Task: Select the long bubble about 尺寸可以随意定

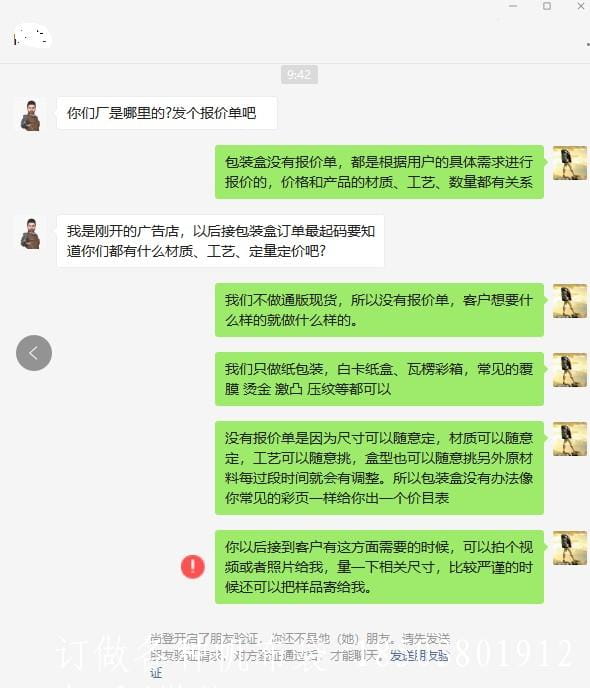Action: pyautogui.click(x=379, y=468)
